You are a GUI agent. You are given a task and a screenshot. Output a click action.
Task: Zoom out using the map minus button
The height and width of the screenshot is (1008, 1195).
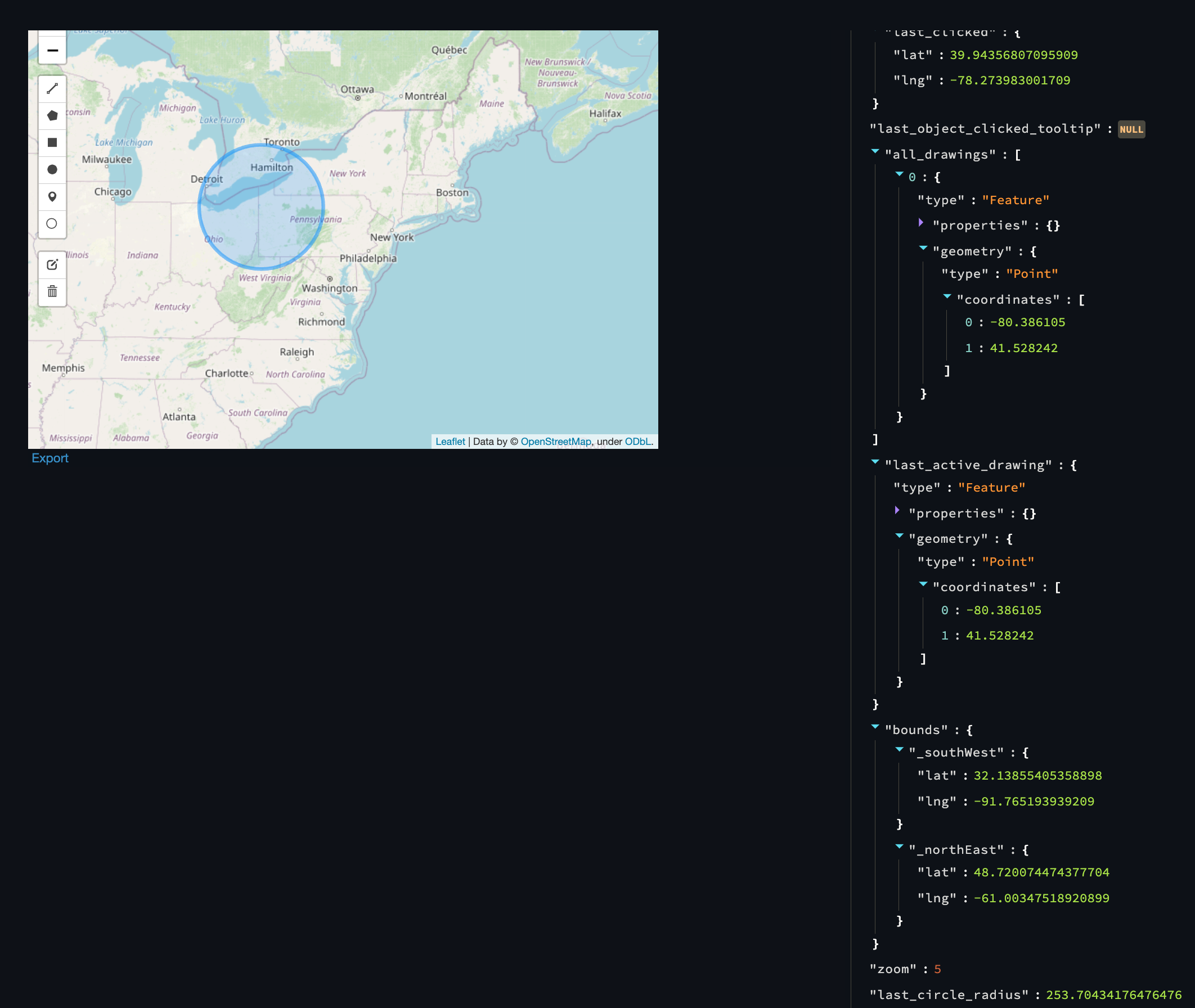click(52, 49)
